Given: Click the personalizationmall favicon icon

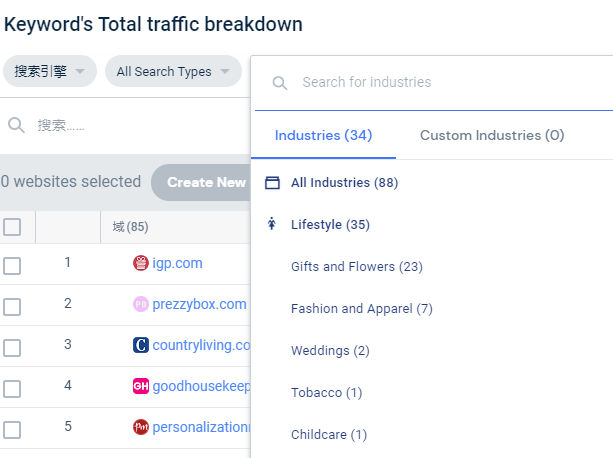Looking at the screenshot, I should pos(140,427).
